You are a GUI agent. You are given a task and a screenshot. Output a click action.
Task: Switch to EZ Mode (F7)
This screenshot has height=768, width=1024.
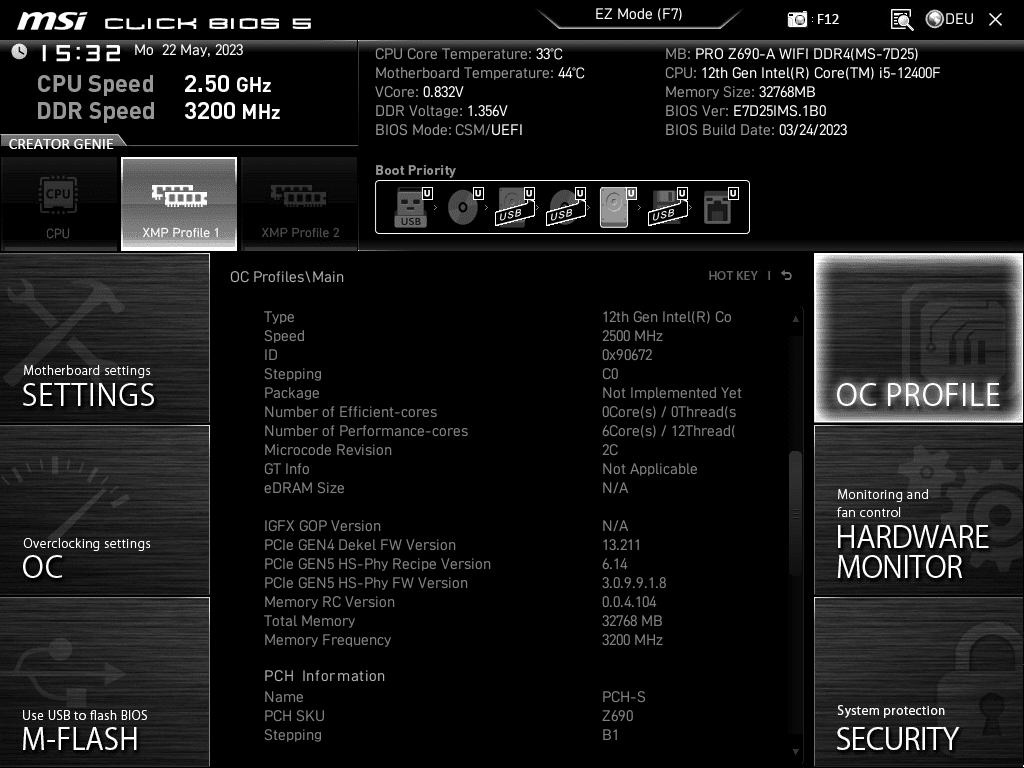click(639, 15)
